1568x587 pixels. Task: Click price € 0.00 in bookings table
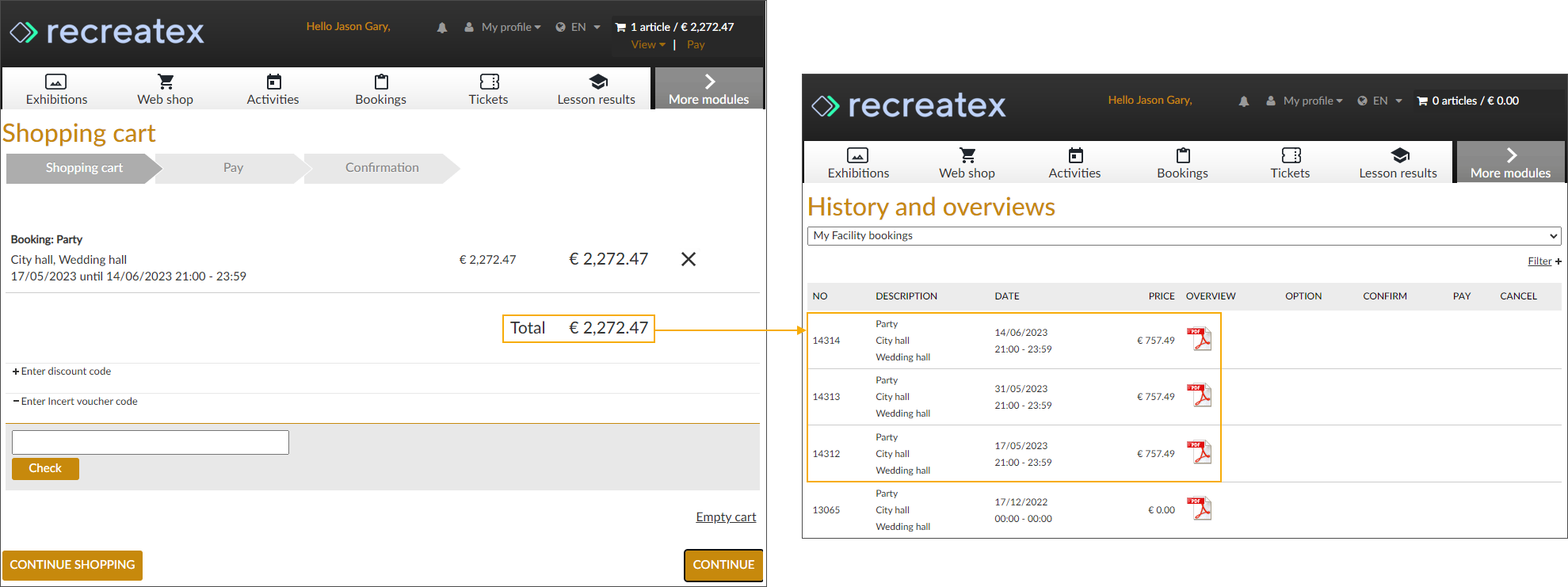point(1161,510)
